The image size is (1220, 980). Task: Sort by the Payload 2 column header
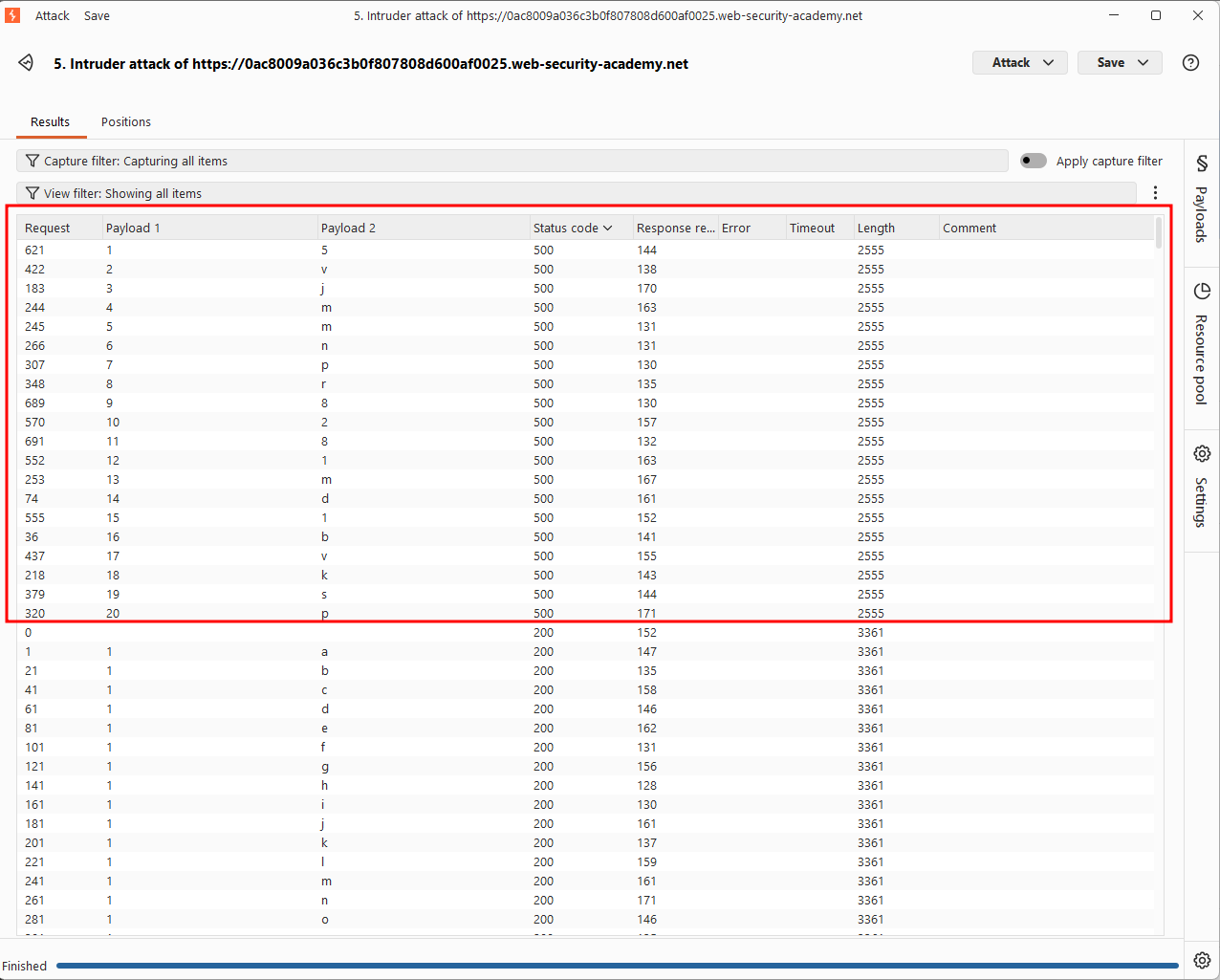coord(424,228)
